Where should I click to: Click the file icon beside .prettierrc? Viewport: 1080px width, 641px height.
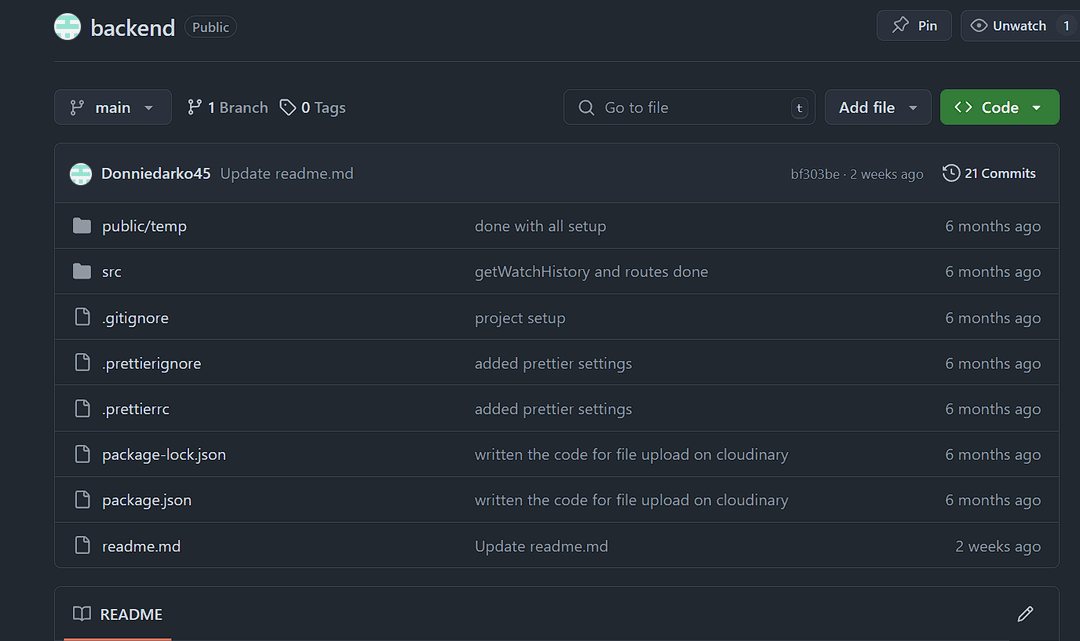(82, 408)
